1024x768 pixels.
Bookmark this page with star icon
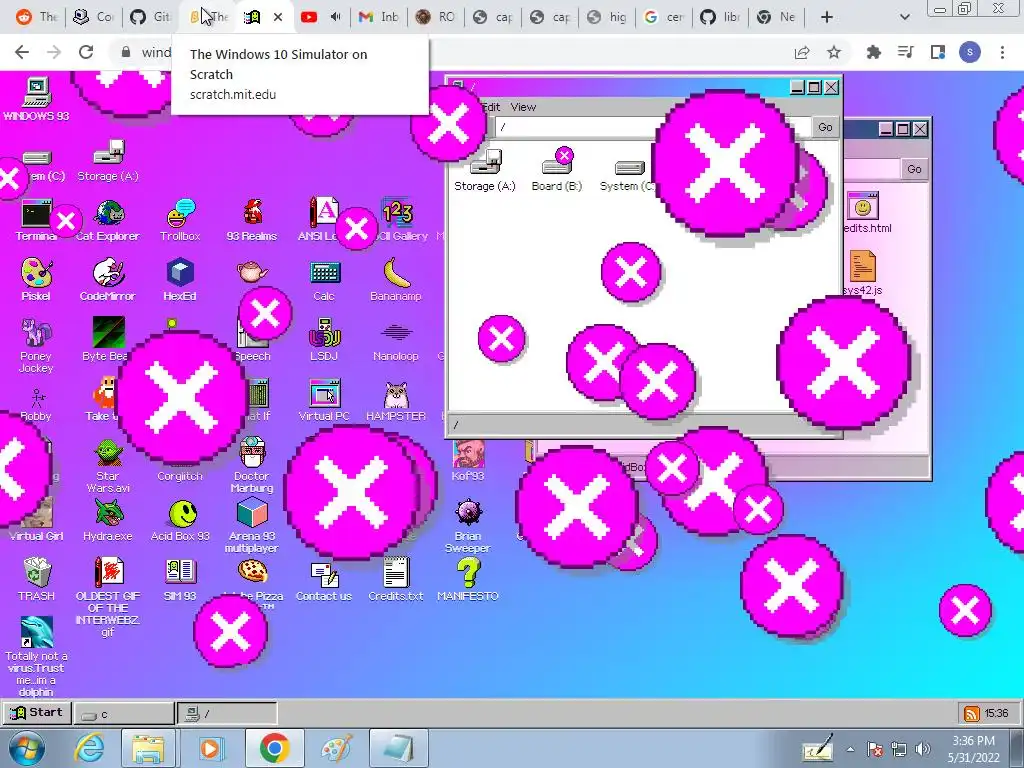(834, 52)
